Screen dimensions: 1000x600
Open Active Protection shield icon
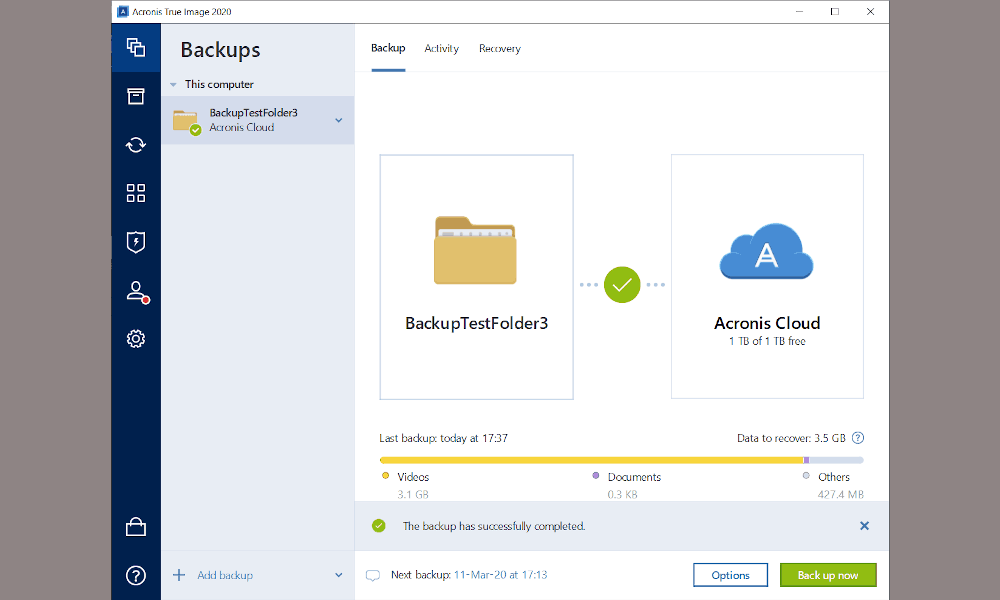click(x=136, y=242)
